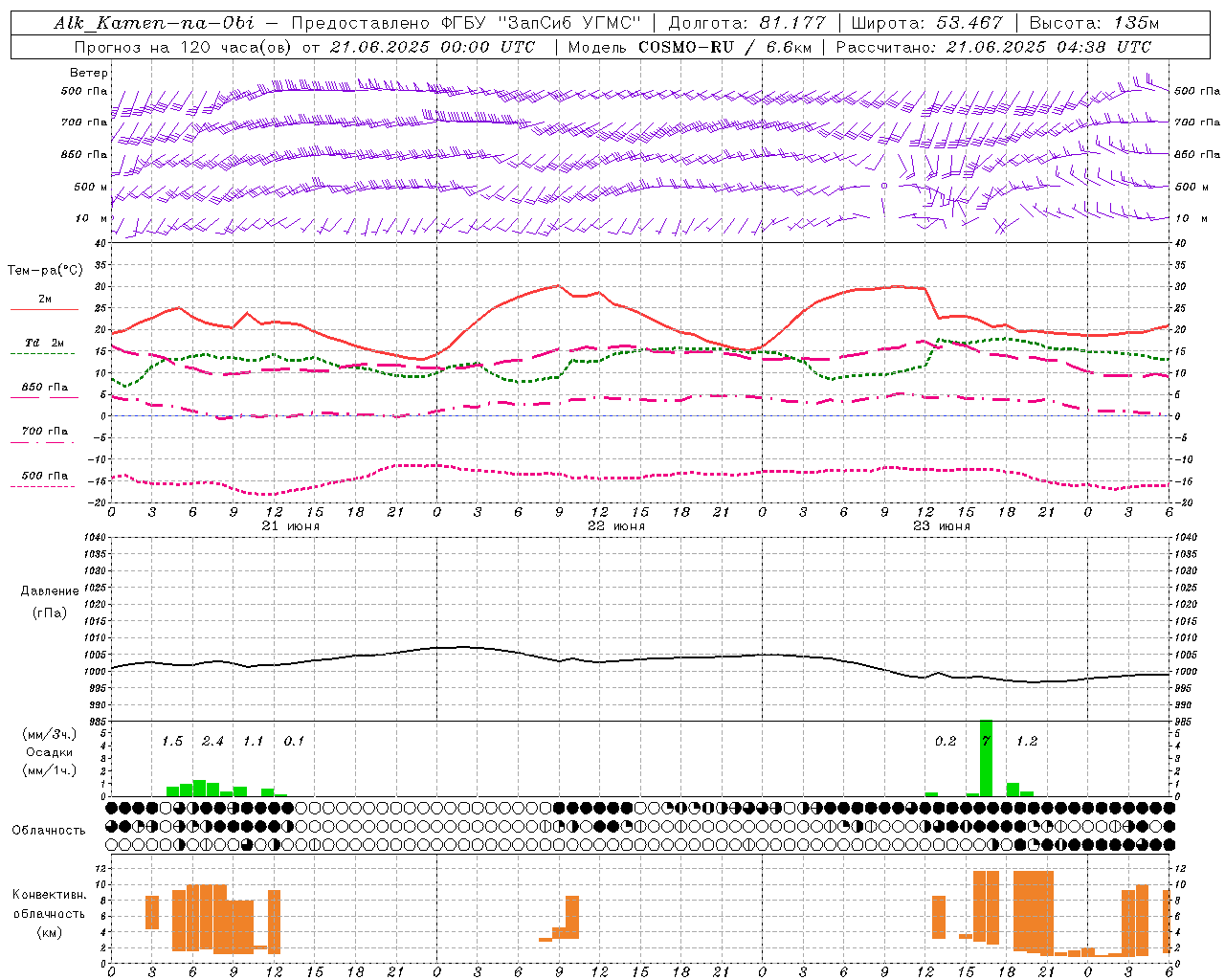The width and height of the screenshot is (1225, 980).
Task: Select the model name COSMO-RU / 6.6км
Action: pos(724,47)
